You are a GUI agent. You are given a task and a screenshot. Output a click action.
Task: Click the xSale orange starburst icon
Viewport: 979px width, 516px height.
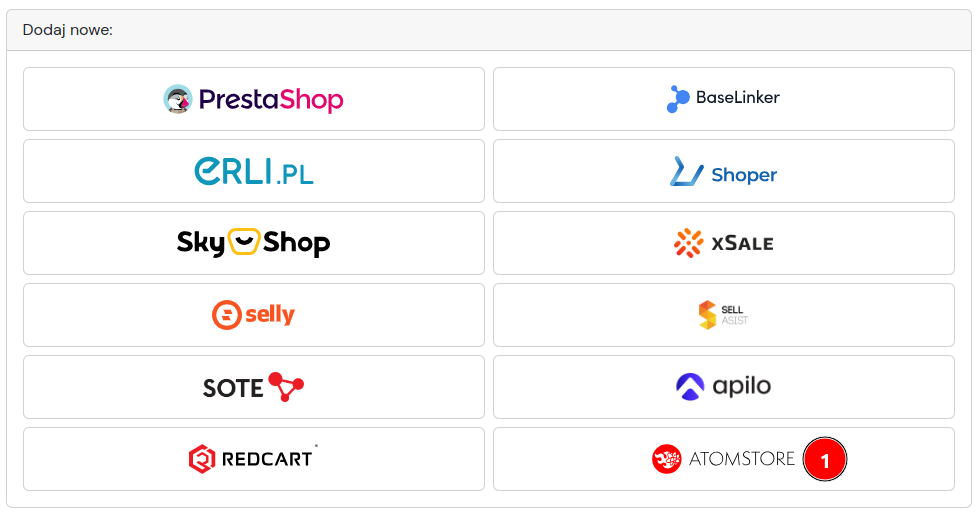(688, 243)
